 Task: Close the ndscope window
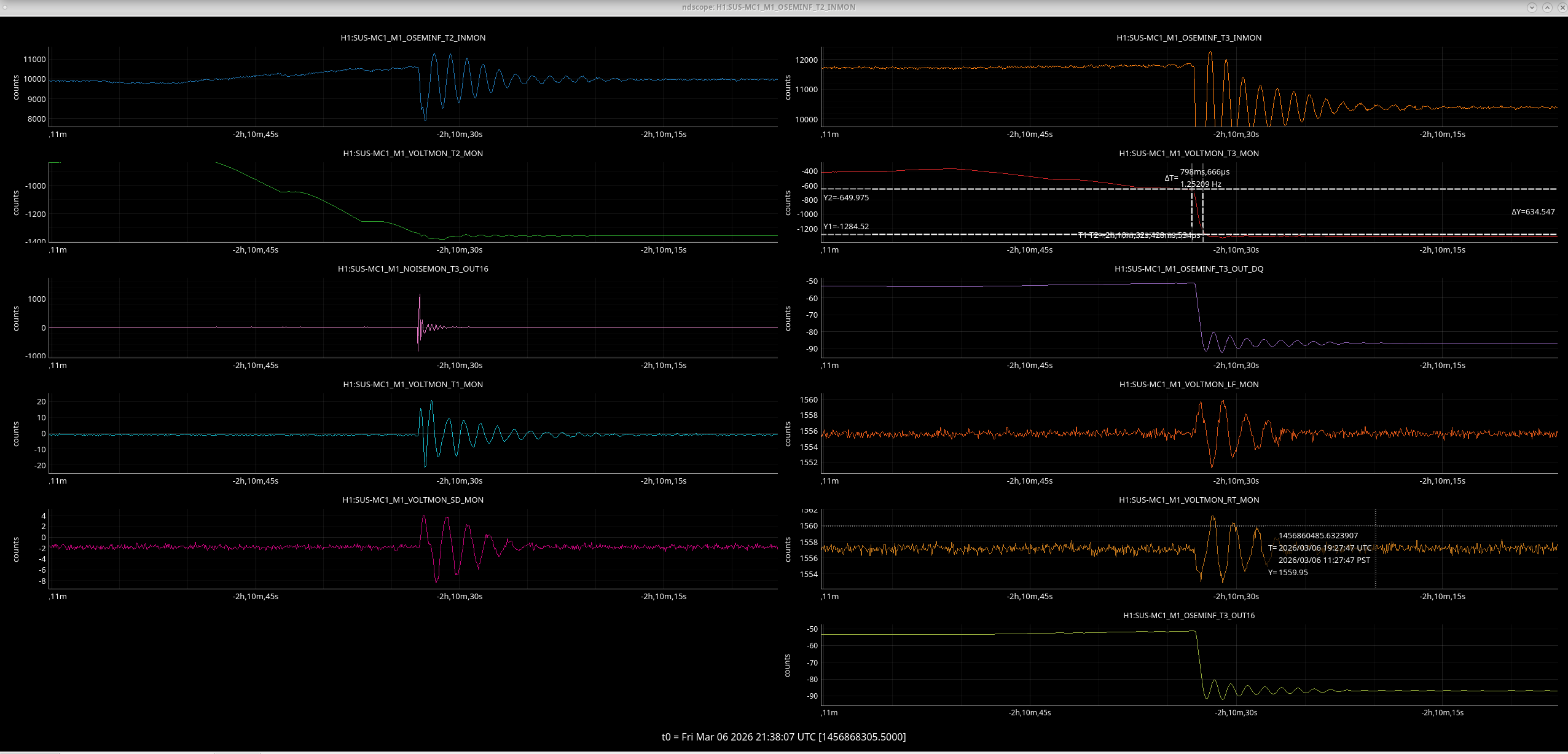click(1562, 7)
